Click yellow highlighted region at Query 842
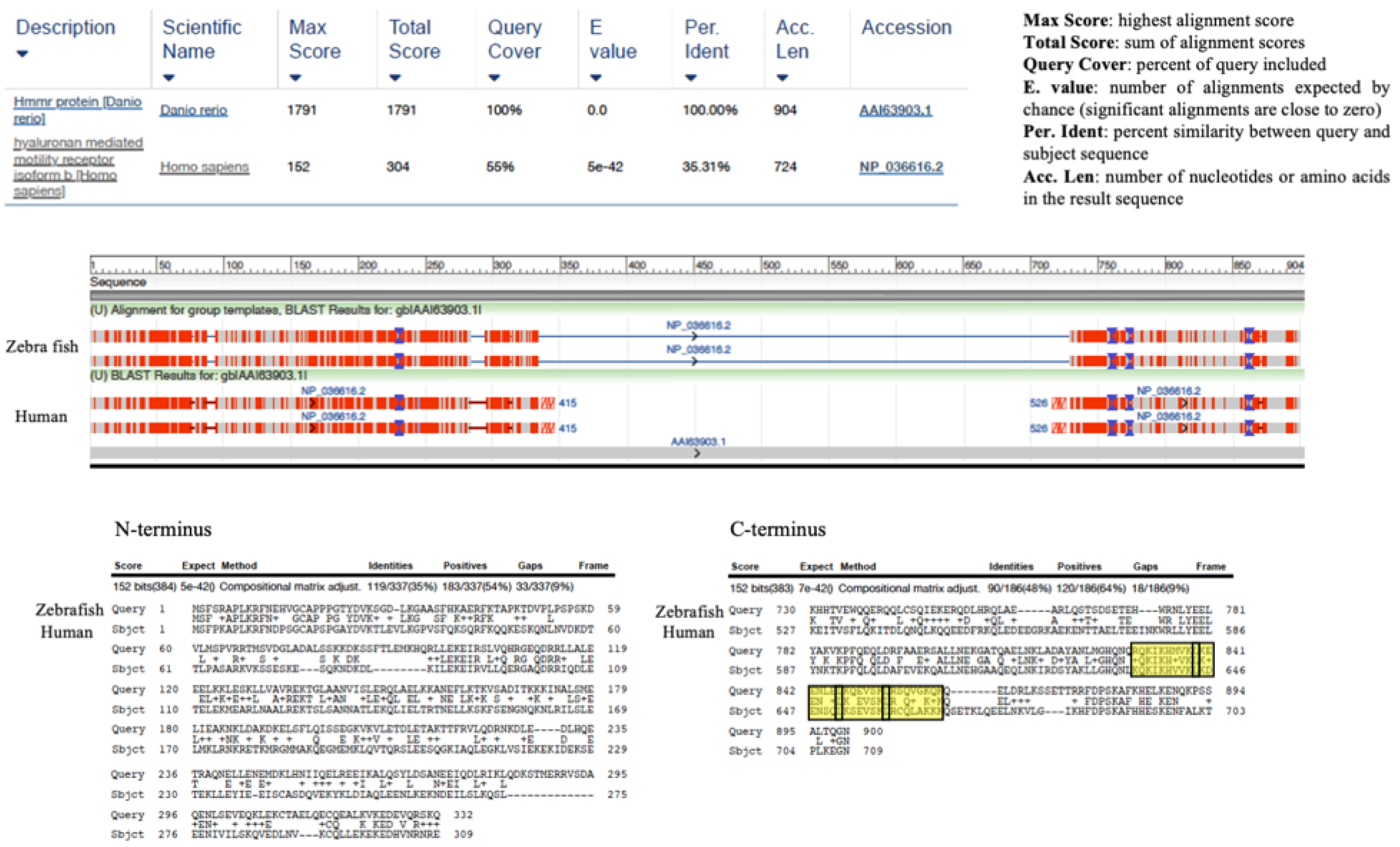This screenshot has width=1400, height=847. coord(875,702)
